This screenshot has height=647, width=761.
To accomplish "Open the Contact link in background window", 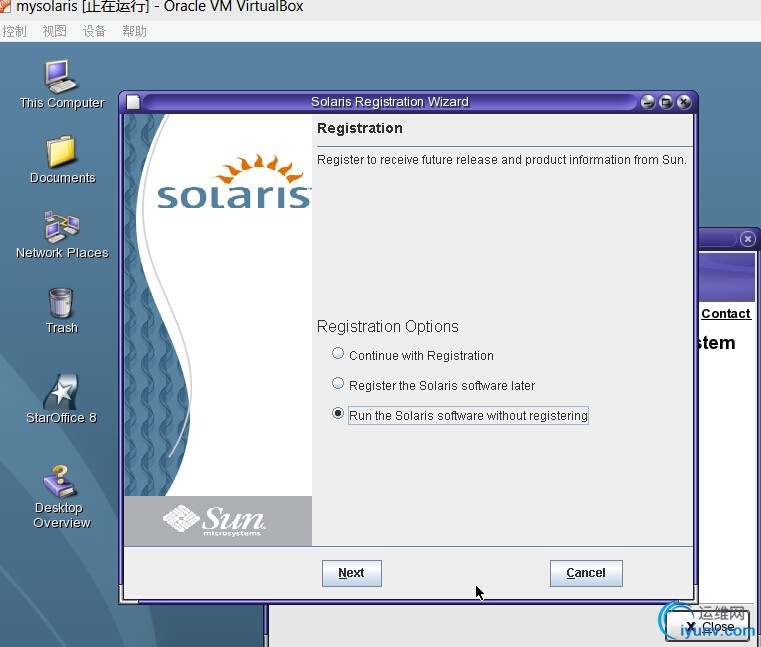I will [x=726, y=314].
